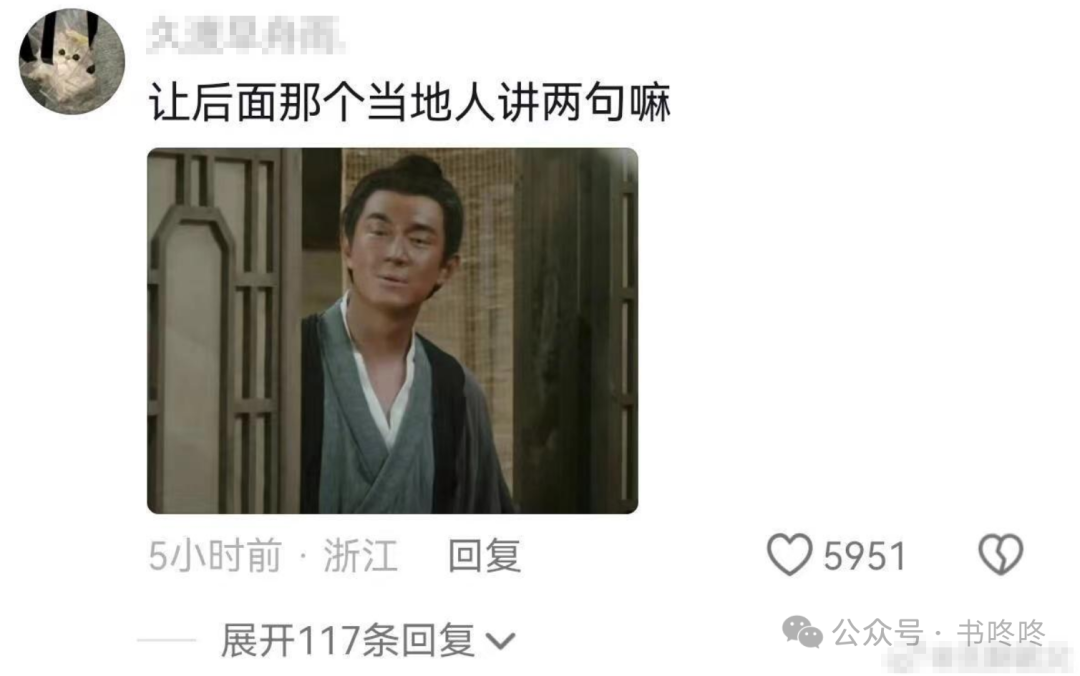Image resolution: width=1080 pixels, height=676 pixels.
Task: Click the 5951 like count
Action: 865,556
